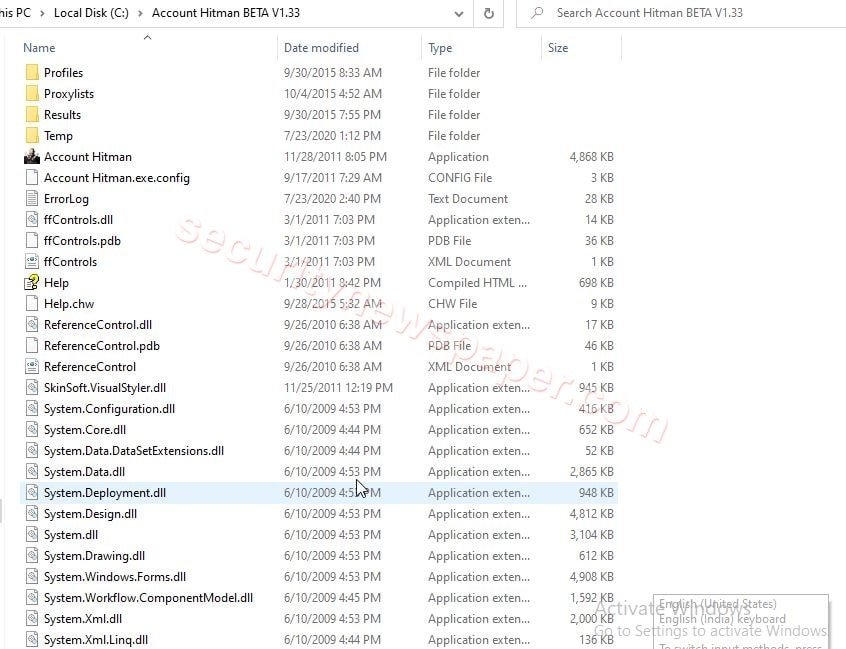Select the System.Workflow.ComponentModel.dll file name
The height and width of the screenshot is (649, 846).
pyautogui.click(x=148, y=598)
